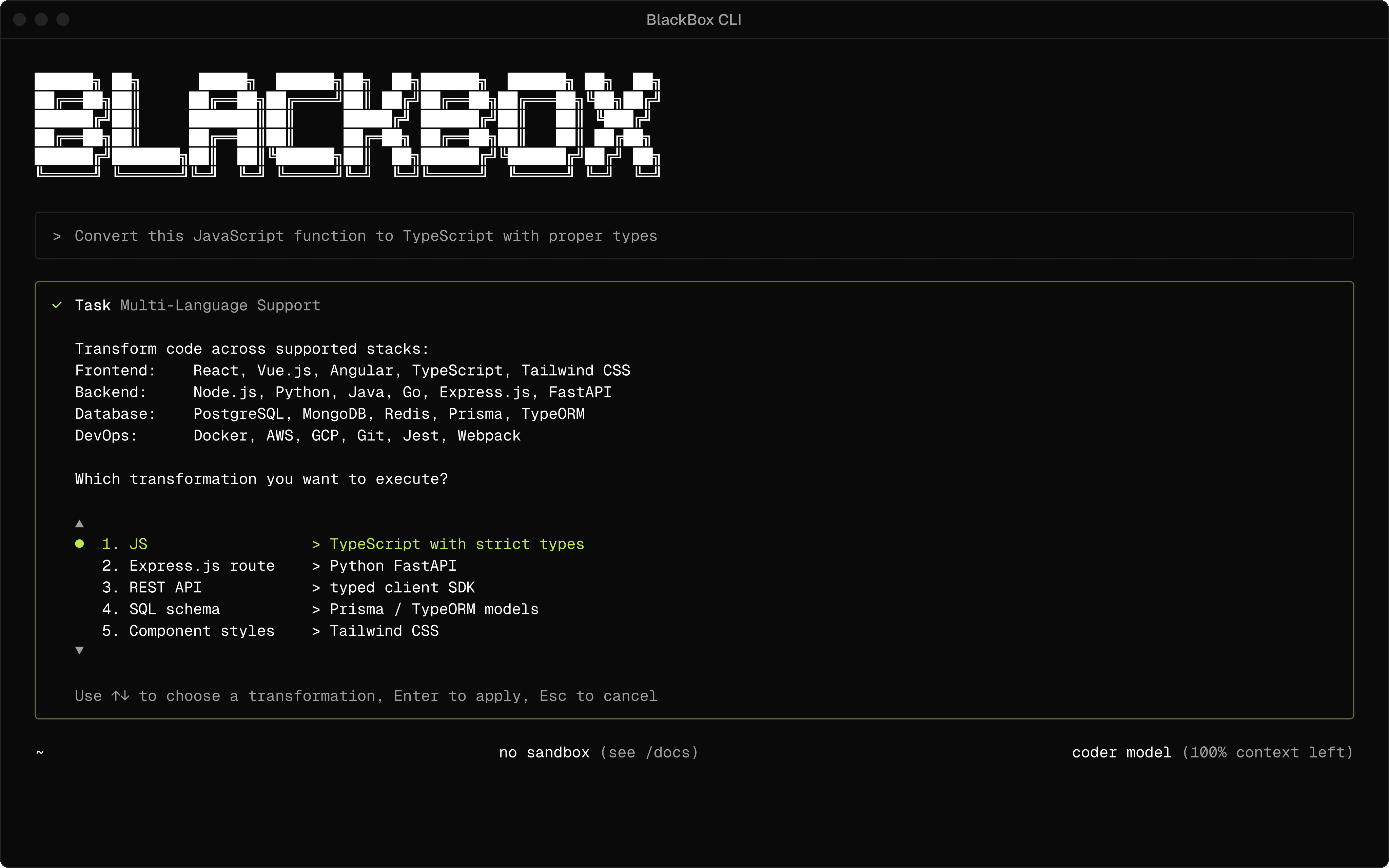Choose SQL schema to Prisma models option
This screenshot has height=868, width=1389.
click(175, 609)
